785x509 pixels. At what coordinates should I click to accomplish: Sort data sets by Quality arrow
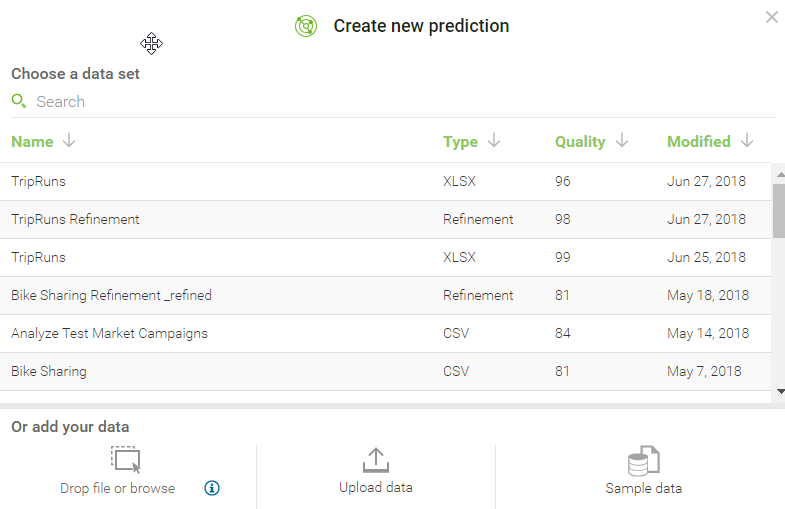[x=622, y=141]
